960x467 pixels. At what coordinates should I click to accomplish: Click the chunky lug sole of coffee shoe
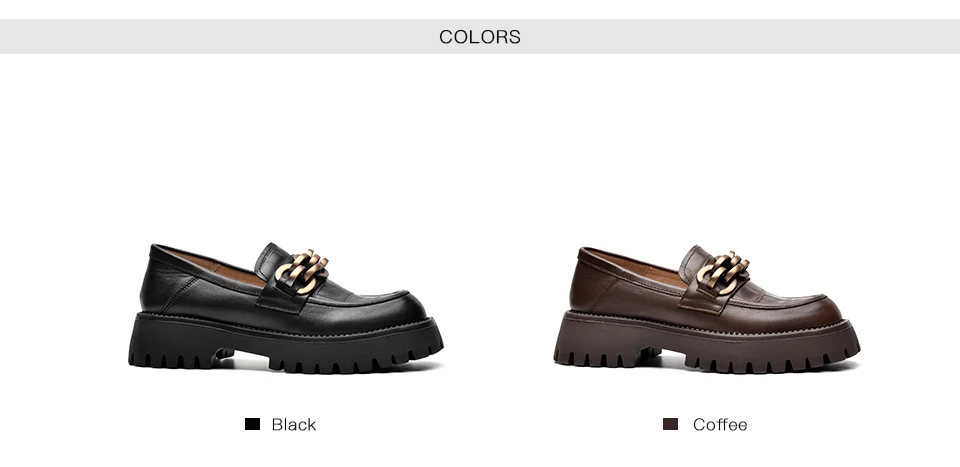point(707,344)
